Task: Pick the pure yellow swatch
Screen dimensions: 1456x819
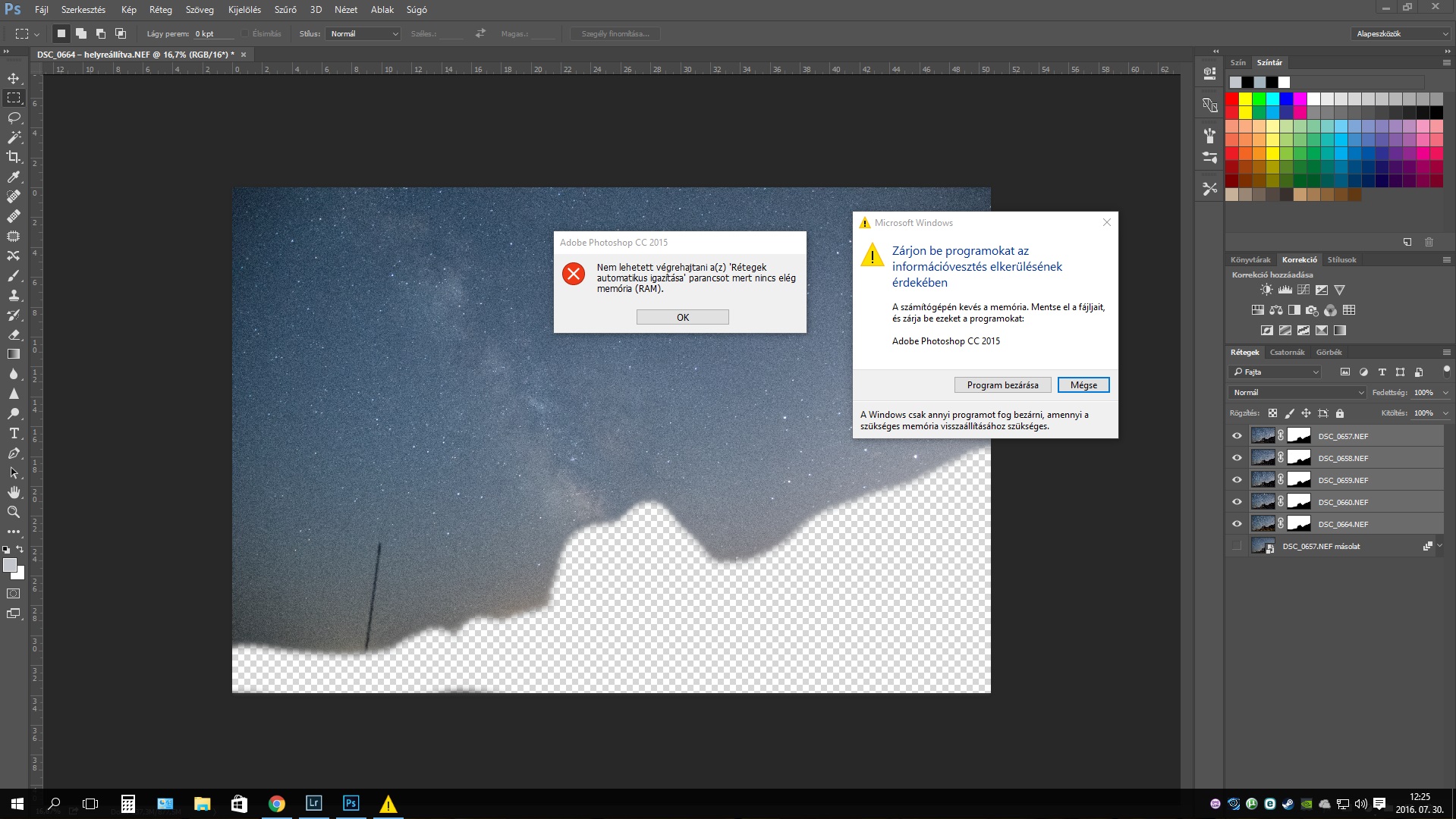Action: coord(1246,99)
